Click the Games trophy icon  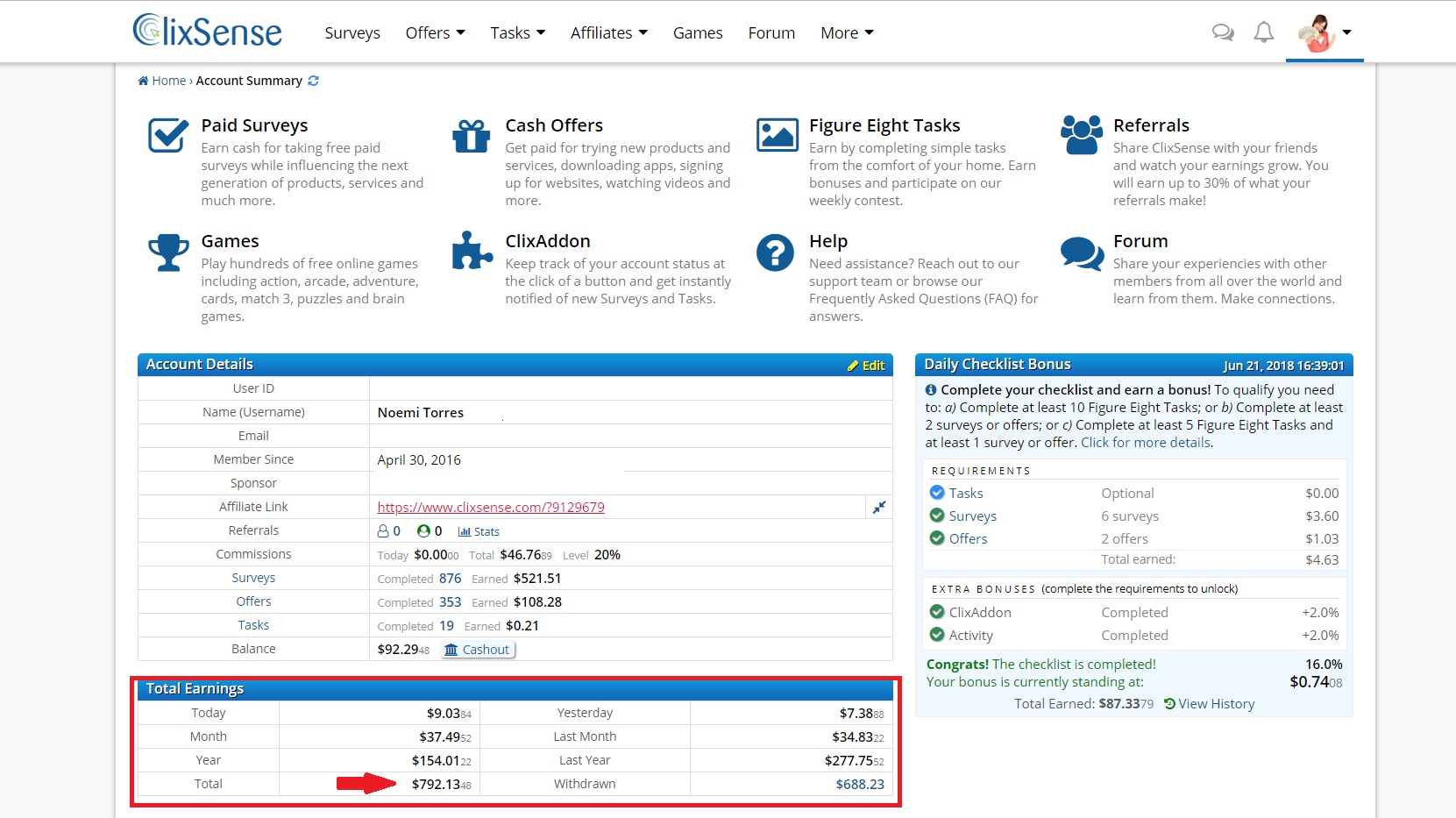tap(168, 252)
